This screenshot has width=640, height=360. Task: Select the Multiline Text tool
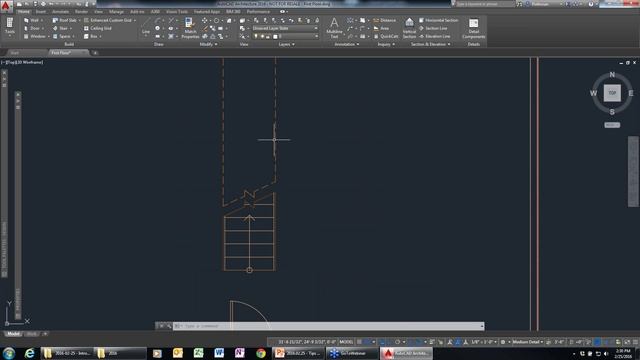pyautogui.click(x=334, y=28)
